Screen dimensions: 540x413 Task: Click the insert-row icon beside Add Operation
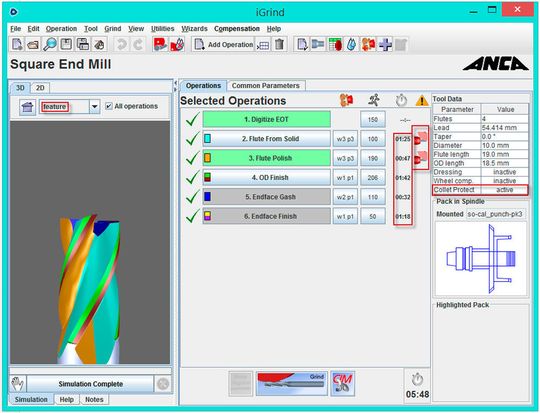263,45
